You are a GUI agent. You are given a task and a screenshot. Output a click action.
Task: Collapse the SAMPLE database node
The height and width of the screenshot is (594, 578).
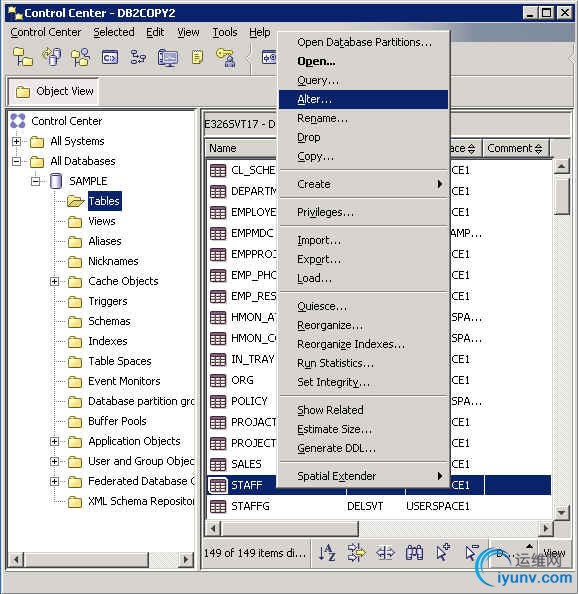point(36,181)
